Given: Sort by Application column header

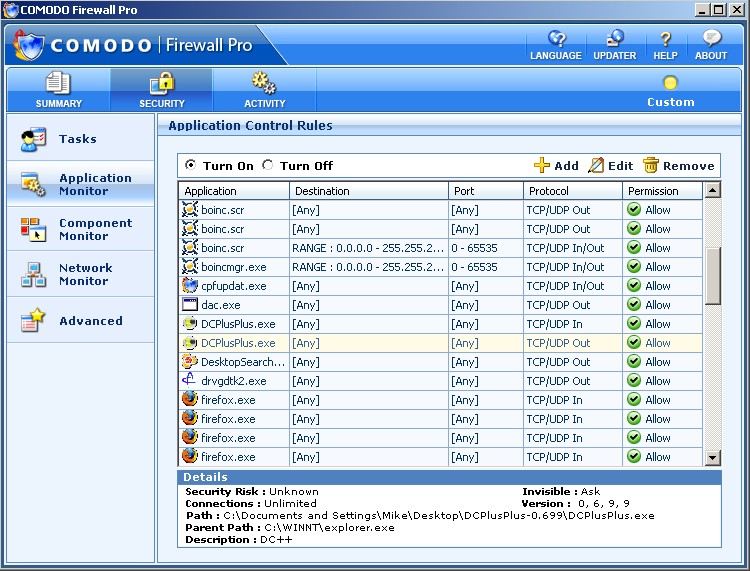Looking at the screenshot, I should (234, 191).
